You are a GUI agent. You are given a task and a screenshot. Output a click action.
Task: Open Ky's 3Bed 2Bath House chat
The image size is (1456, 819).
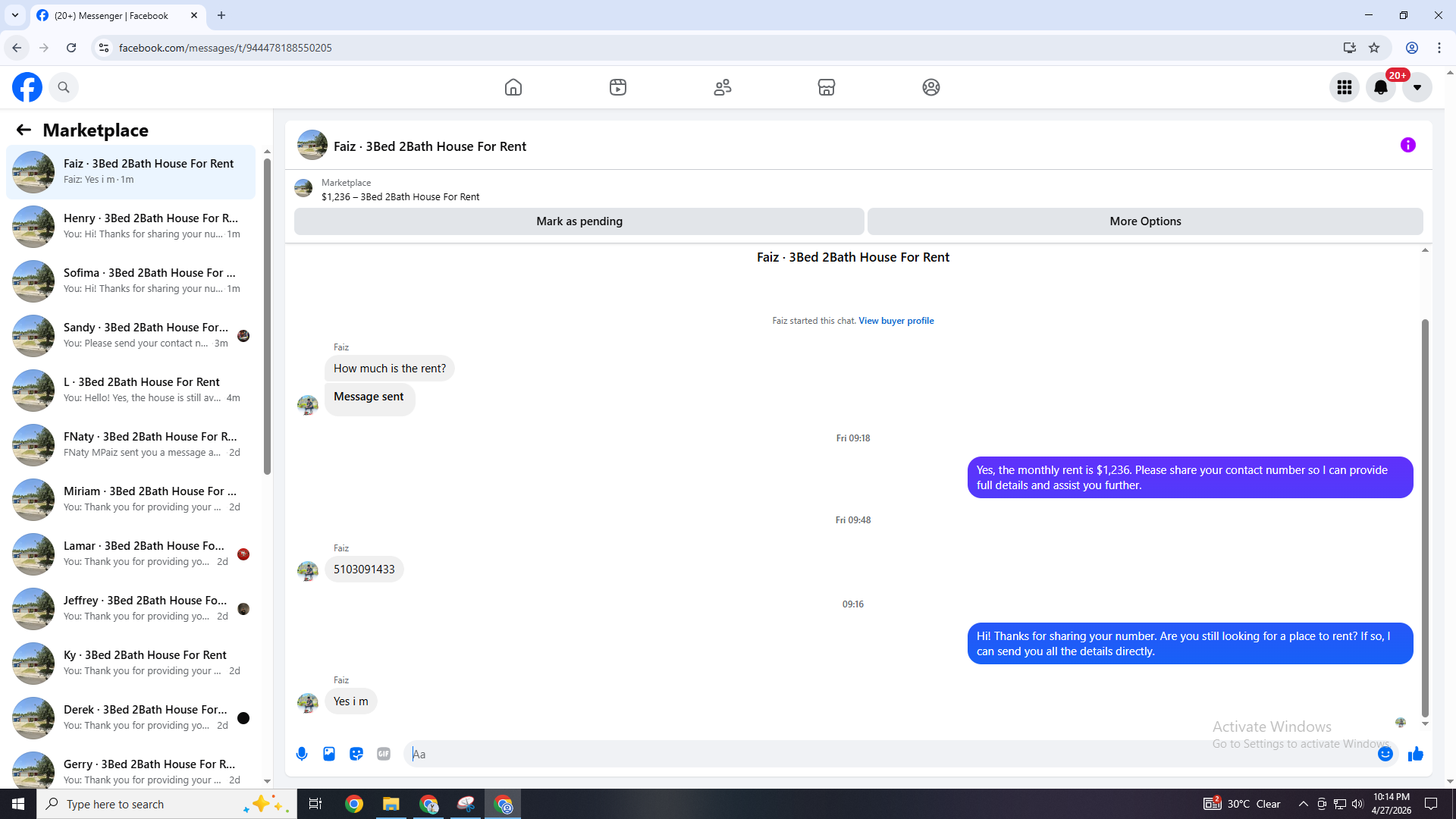point(130,664)
